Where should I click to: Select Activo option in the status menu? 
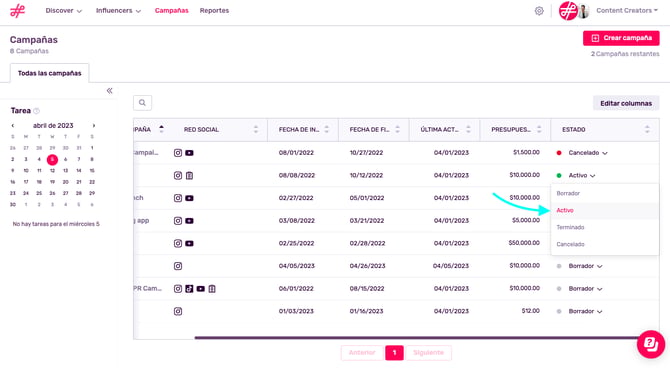605,210
